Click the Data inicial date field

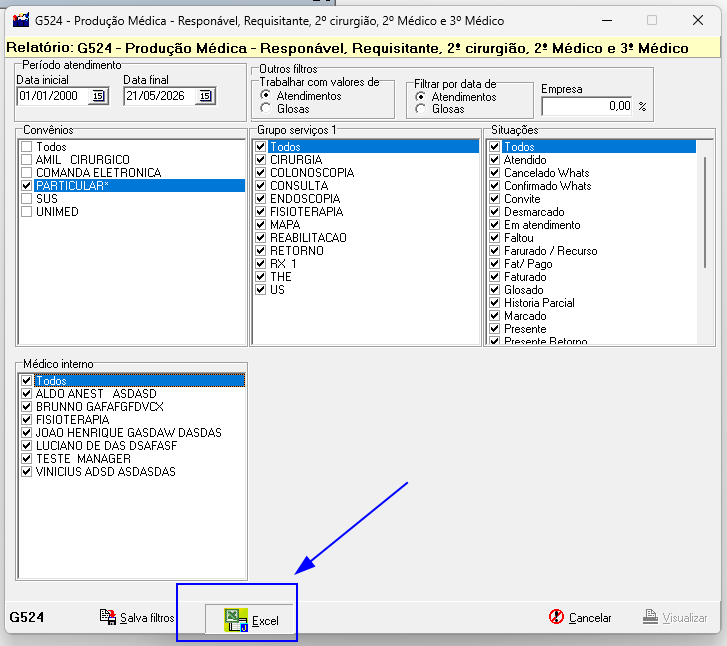(53, 96)
